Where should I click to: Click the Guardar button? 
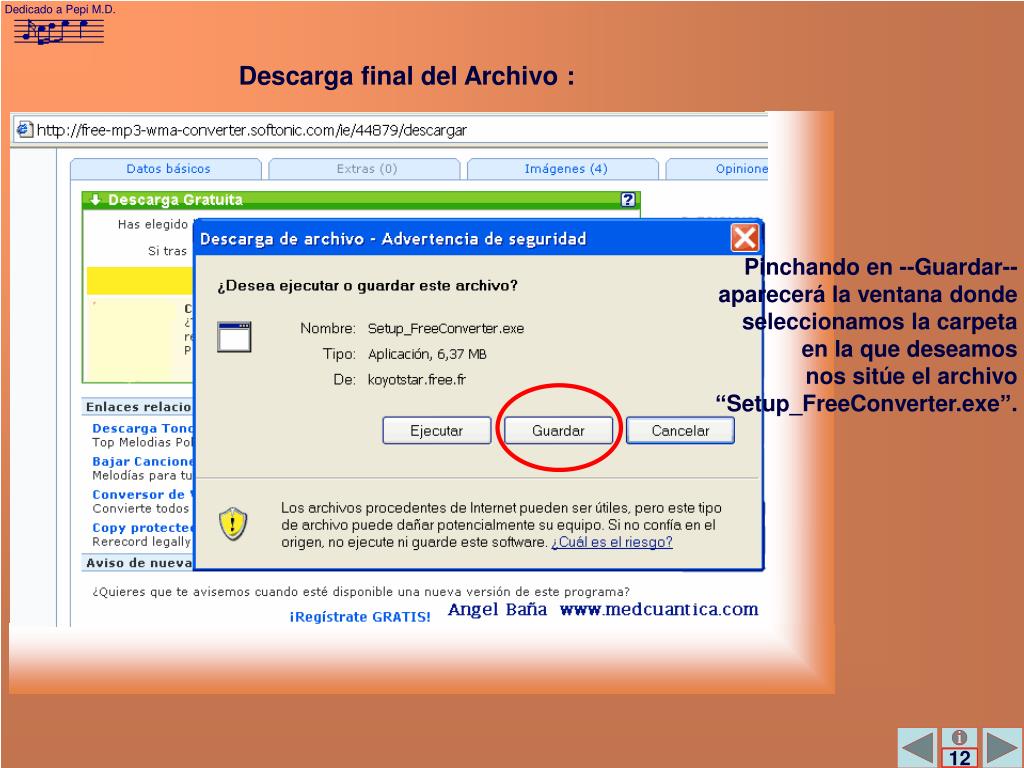(x=558, y=430)
